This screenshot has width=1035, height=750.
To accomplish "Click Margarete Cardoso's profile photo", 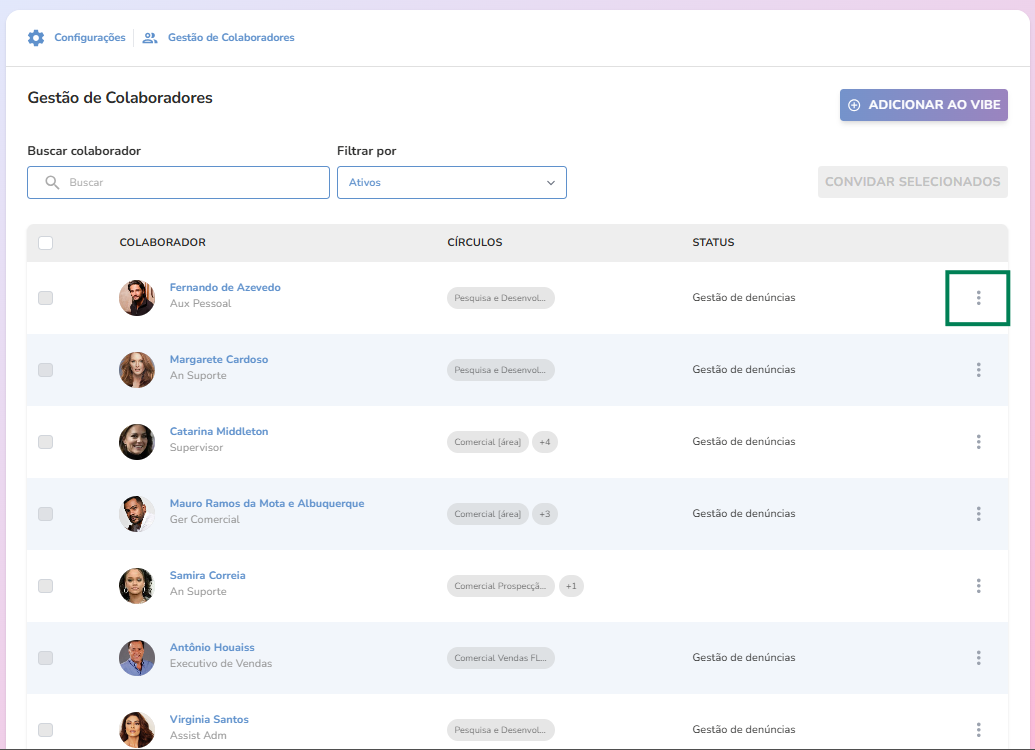I will pyautogui.click(x=137, y=370).
